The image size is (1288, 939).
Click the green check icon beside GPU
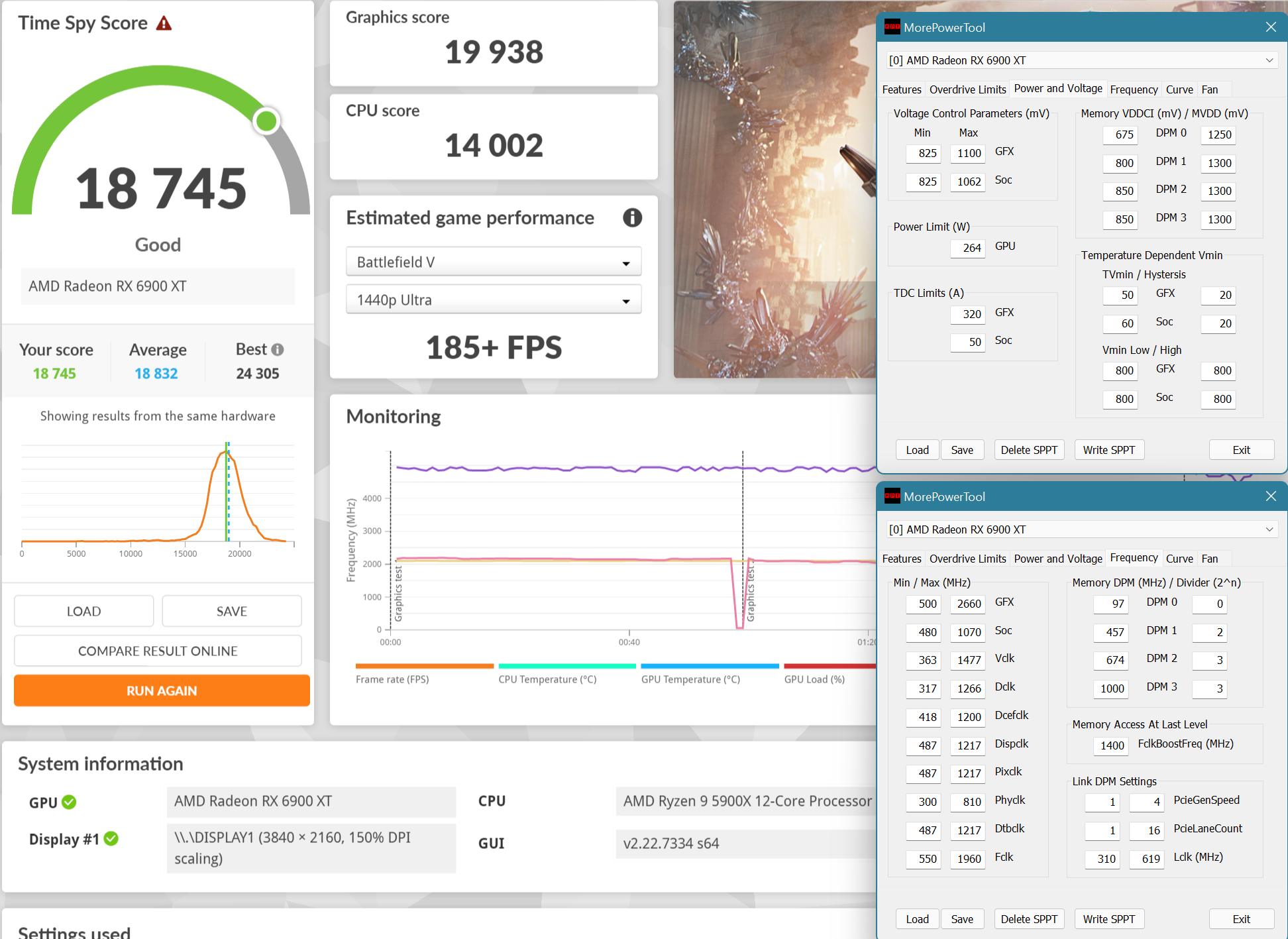pos(69,802)
